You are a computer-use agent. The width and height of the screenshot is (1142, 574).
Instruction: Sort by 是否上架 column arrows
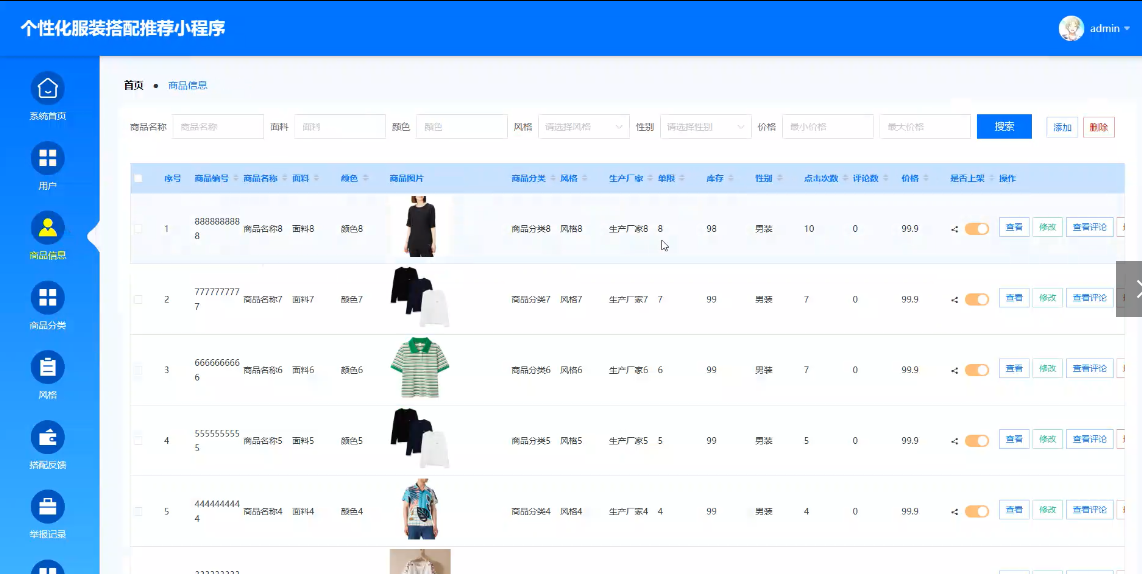tap(992, 178)
